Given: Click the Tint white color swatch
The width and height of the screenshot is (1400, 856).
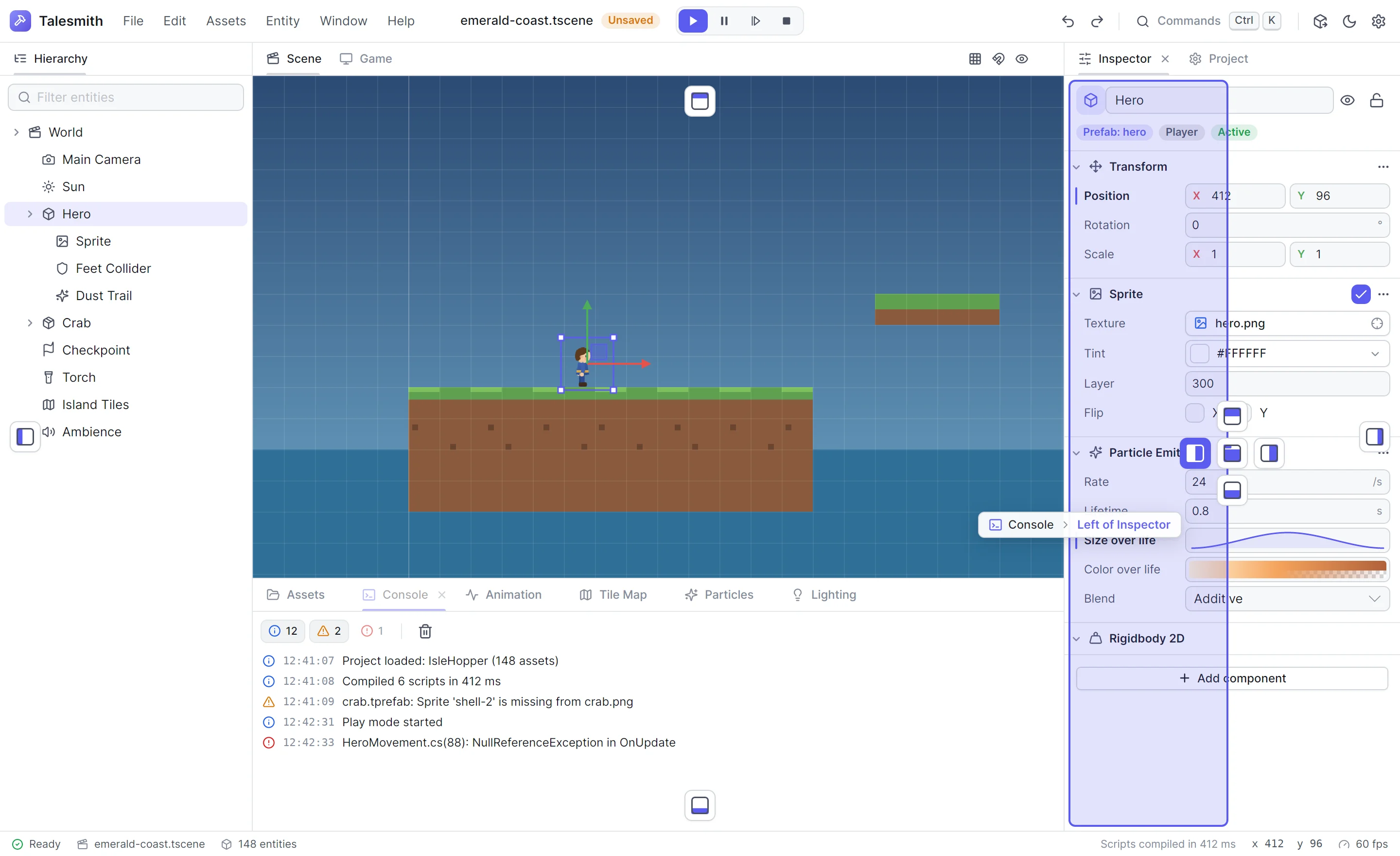Looking at the screenshot, I should coord(1199,354).
